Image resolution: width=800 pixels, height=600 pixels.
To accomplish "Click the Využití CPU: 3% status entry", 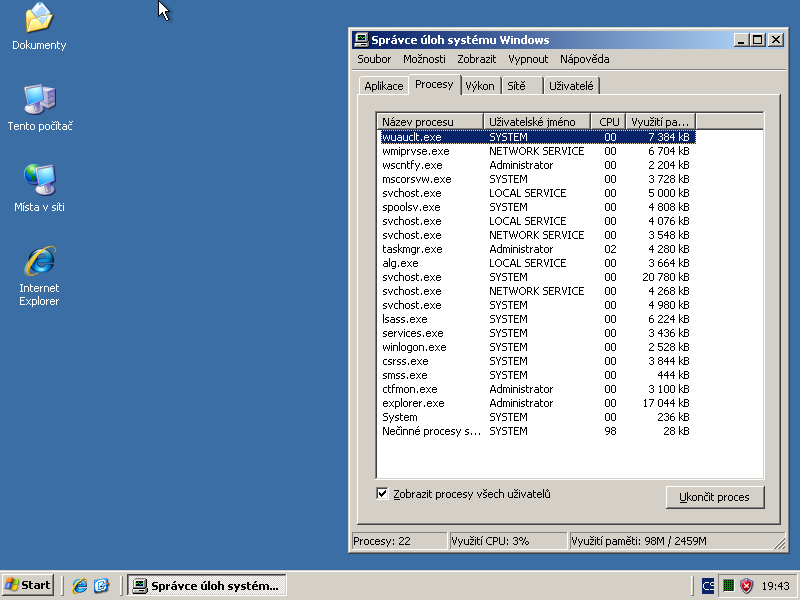I will 509,541.
